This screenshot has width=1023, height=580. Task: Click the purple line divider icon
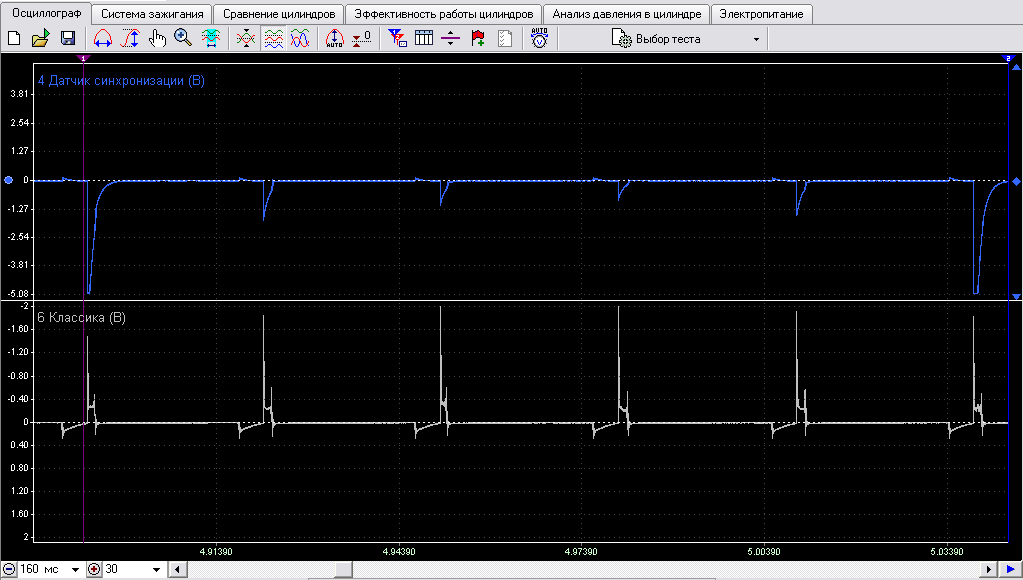tap(450, 39)
